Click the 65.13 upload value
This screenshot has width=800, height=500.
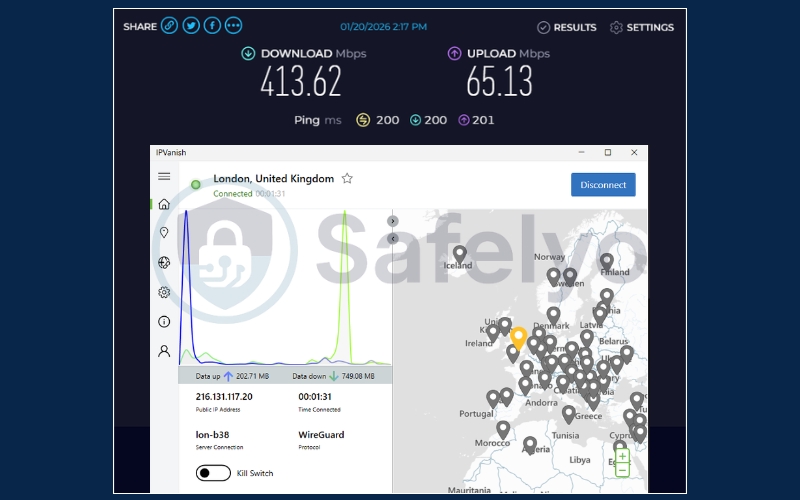[x=499, y=82]
